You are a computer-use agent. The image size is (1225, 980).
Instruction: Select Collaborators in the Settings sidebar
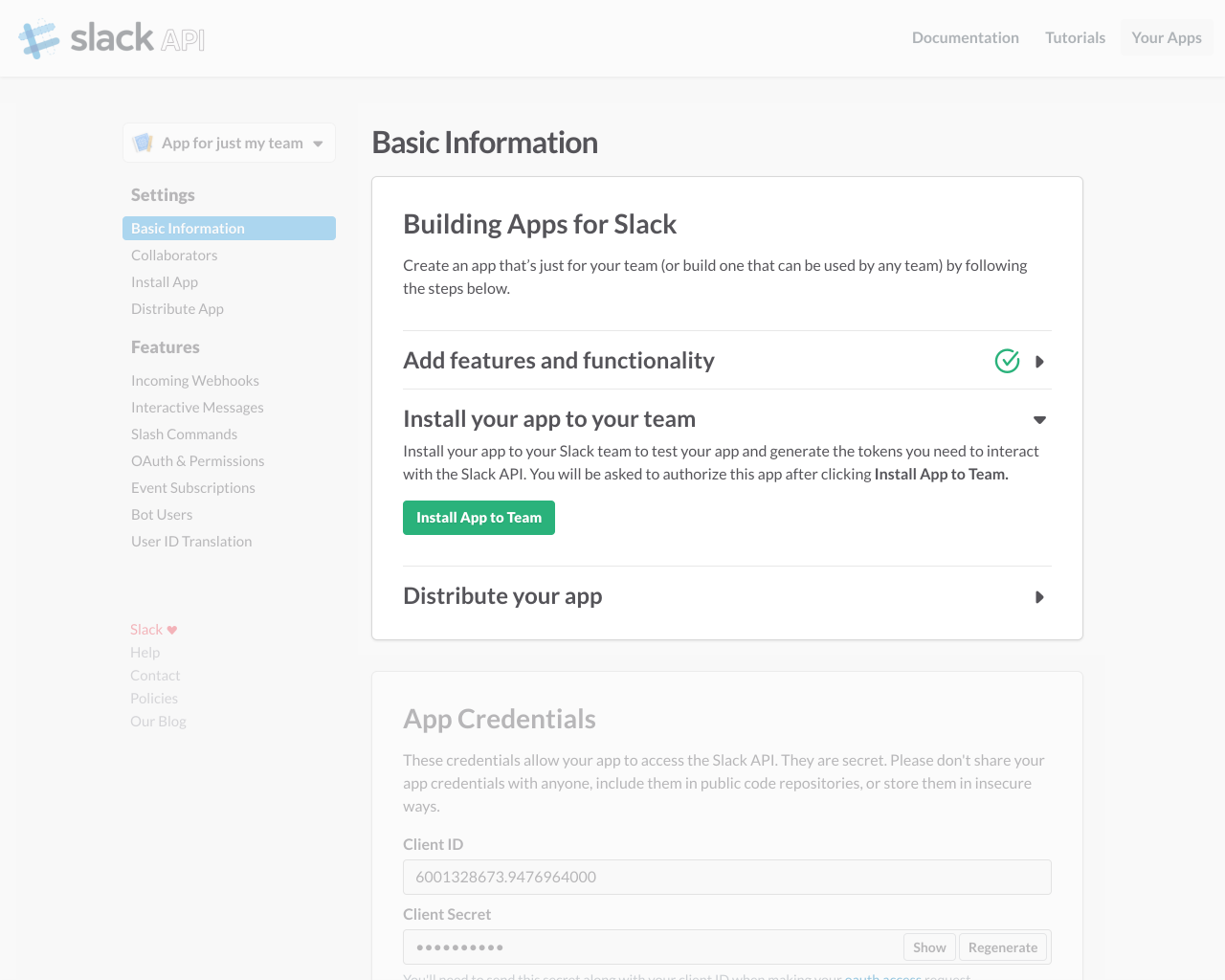(x=174, y=256)
